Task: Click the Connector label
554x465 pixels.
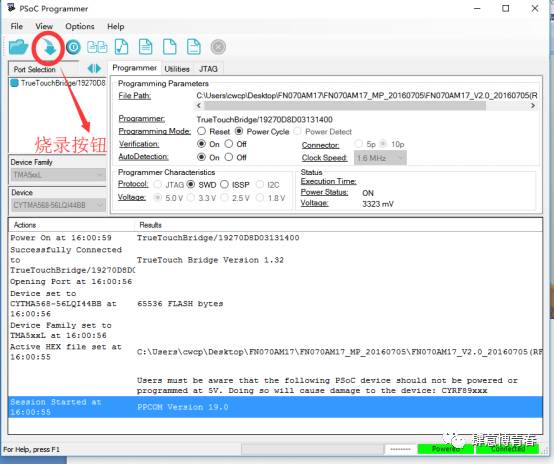Action: click(x=320, y=145)
